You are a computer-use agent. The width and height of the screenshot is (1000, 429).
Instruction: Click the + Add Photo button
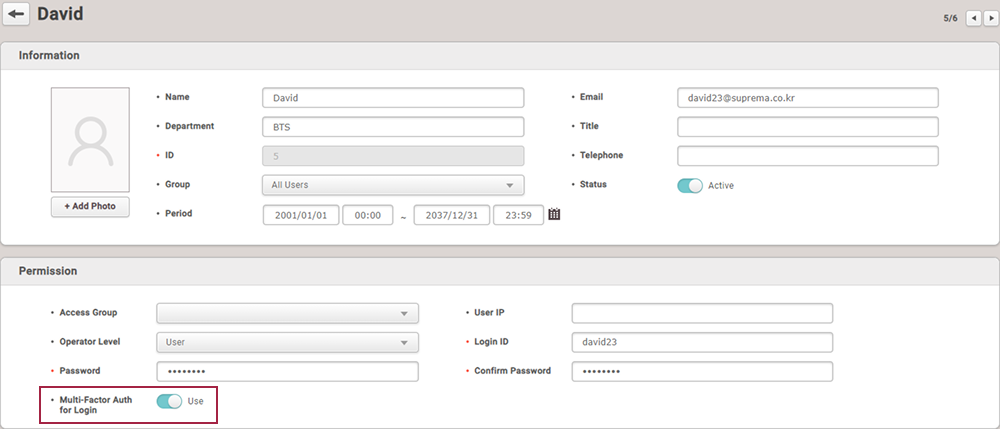[91, 207]
